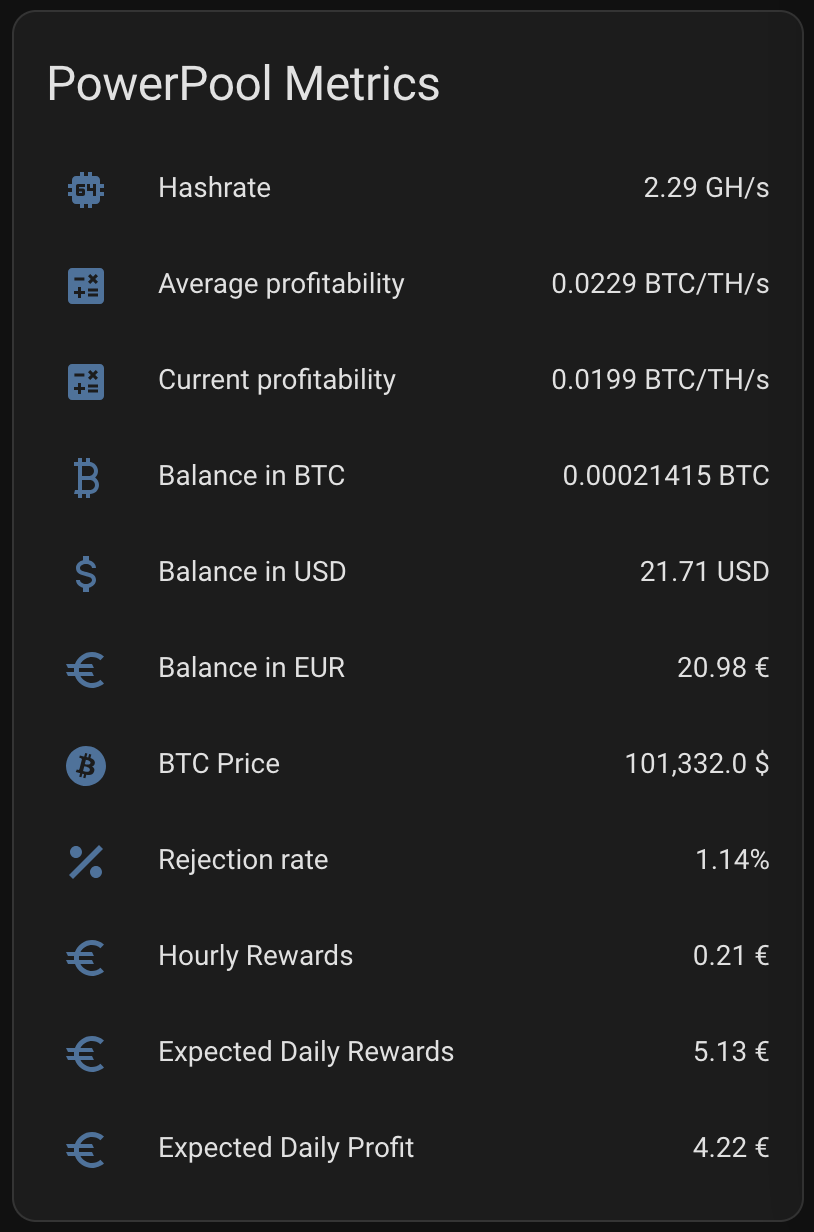Open the Expected Daily Rewards label
Screen dimensions: 814x1232
[x=306, y=1052]
